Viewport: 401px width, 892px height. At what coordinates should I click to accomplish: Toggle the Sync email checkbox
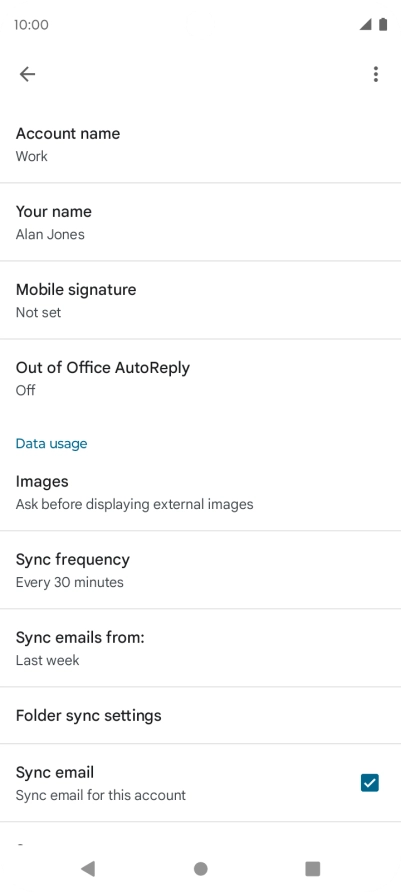[369, 783]
